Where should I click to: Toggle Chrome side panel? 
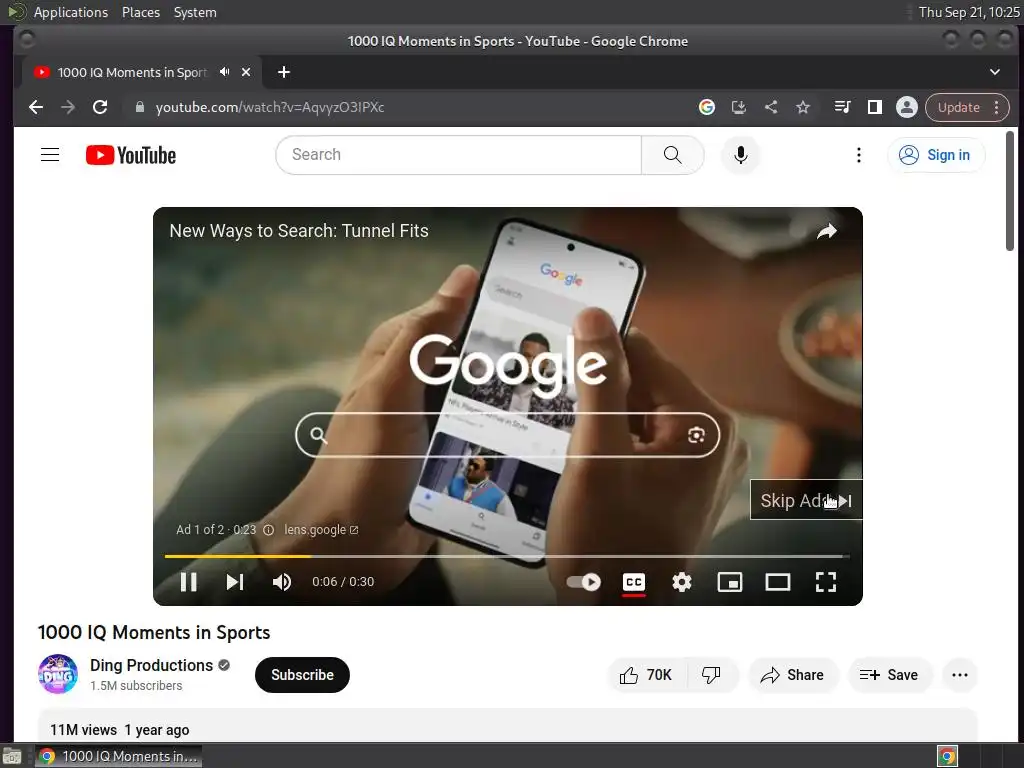click(875, 107)
